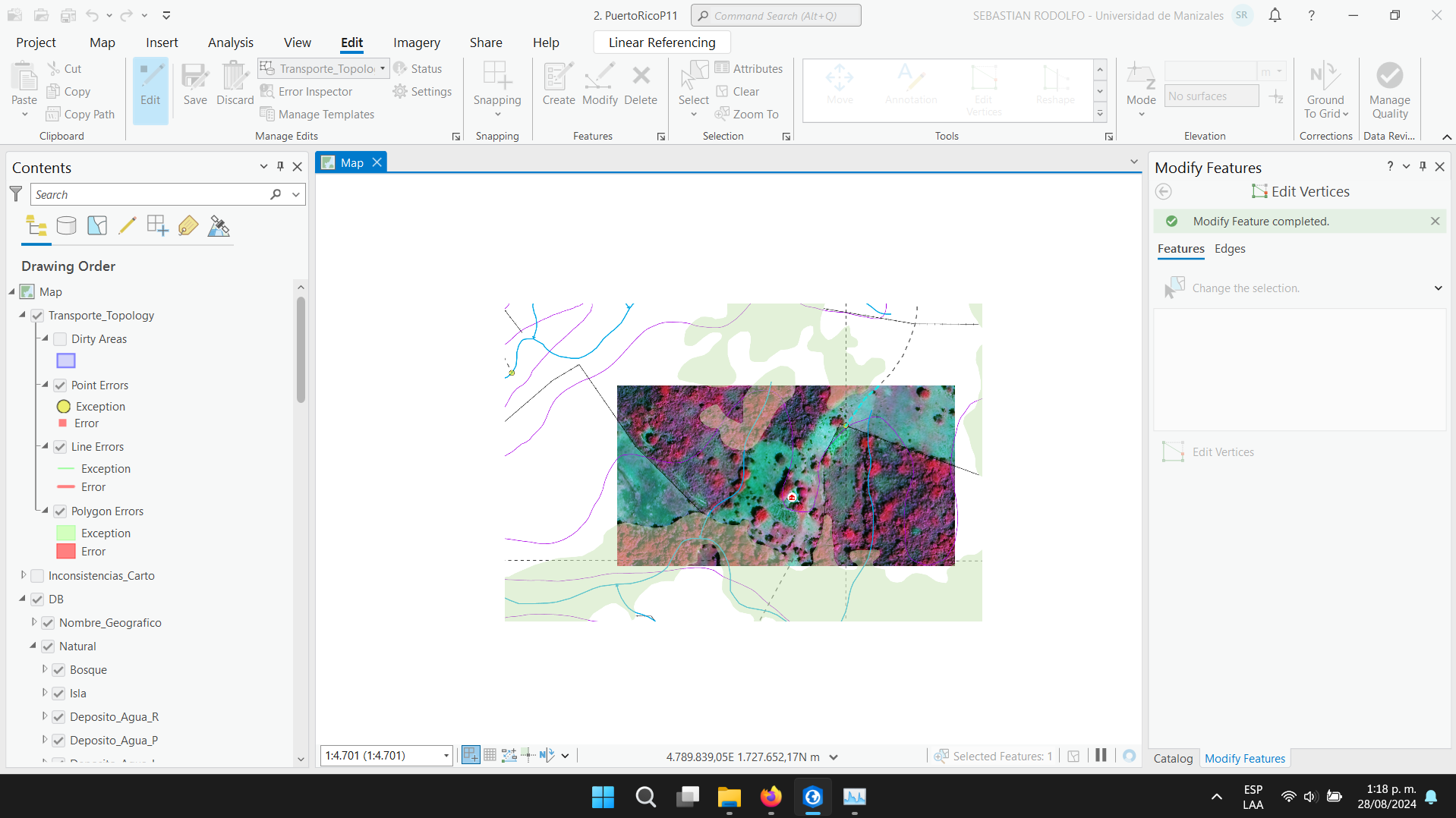1456x818 pixels.
Task: Open the Edges tab in Modify Features
Action: click(x=1228, y=249)
